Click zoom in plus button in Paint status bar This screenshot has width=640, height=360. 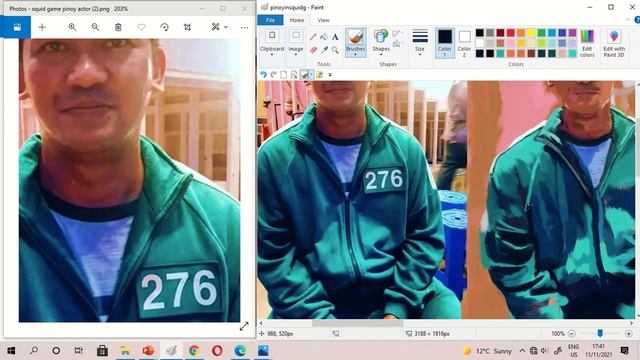click(x=629, y=334)
